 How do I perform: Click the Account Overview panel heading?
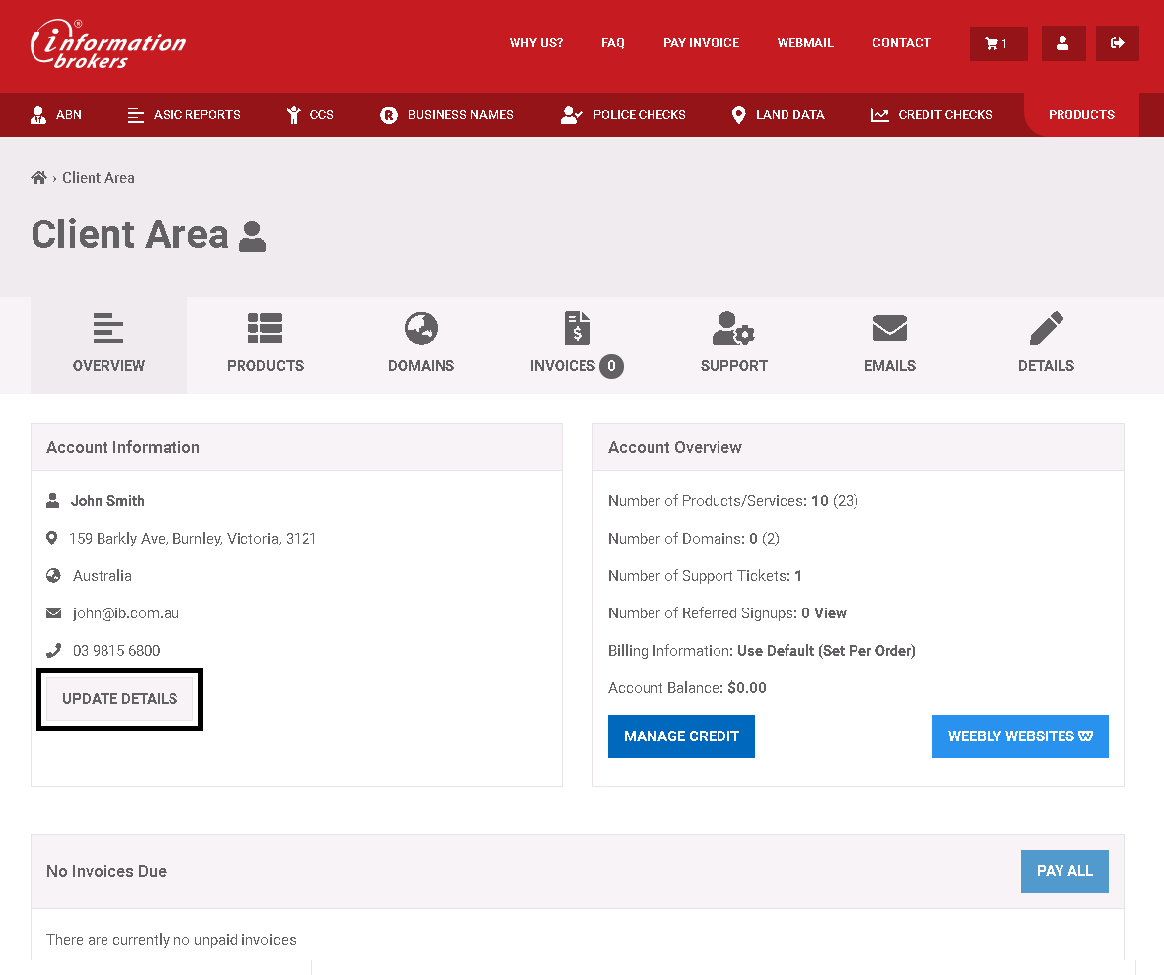tap(675, 448)
